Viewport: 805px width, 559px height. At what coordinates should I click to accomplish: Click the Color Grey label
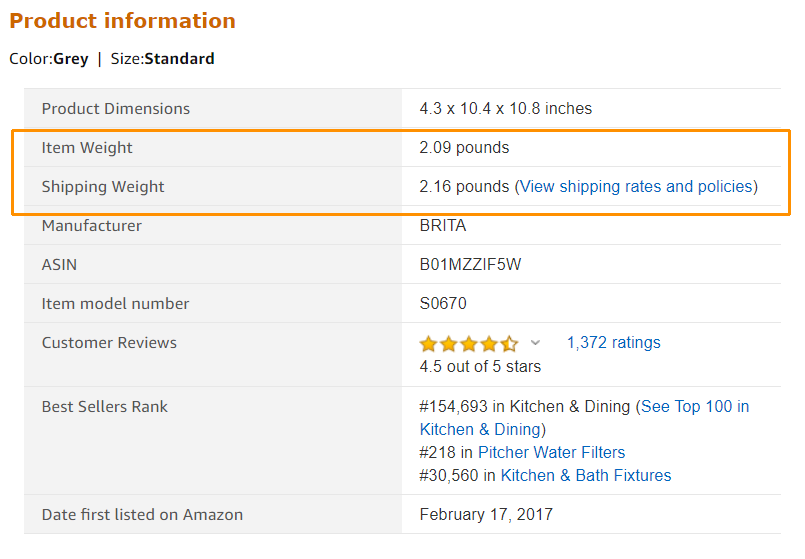click(49, 59)
